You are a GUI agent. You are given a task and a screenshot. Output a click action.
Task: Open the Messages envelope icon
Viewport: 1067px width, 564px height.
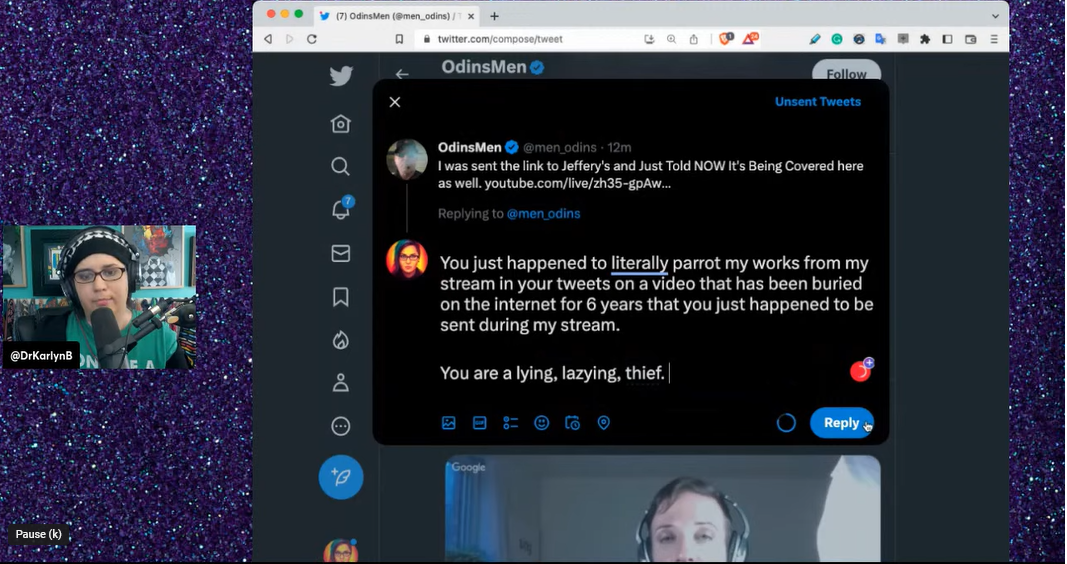point(340,253)
